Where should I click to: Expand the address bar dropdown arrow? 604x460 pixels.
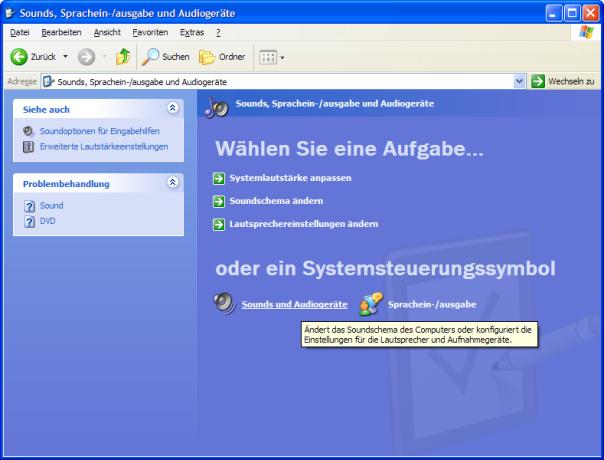(x=519, y=80)
